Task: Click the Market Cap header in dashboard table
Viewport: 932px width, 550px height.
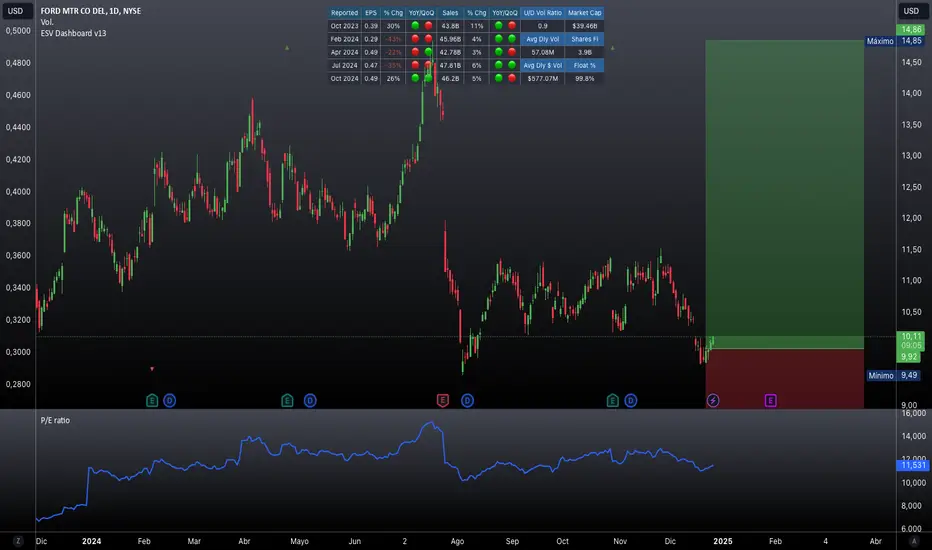Action: [x=584, y=13]
